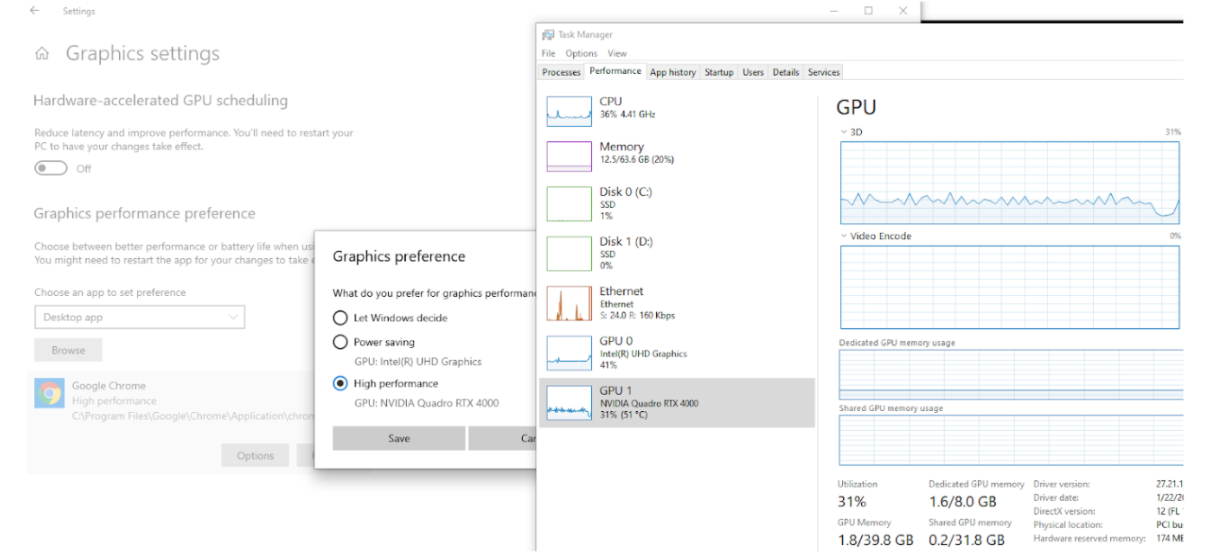
Task: Click the Google Chrome app icon
Action: pyautogui.click(x=48, y=395)
